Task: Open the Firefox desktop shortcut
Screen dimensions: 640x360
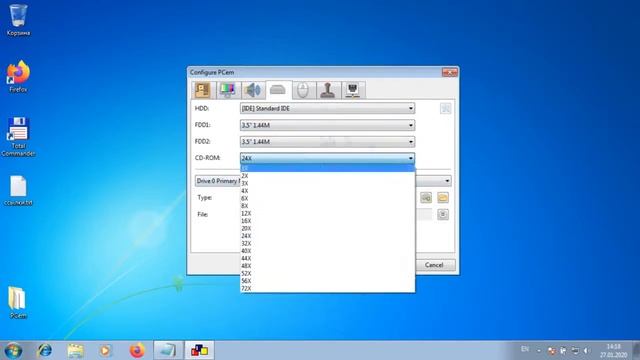Action: coord(18,76)
